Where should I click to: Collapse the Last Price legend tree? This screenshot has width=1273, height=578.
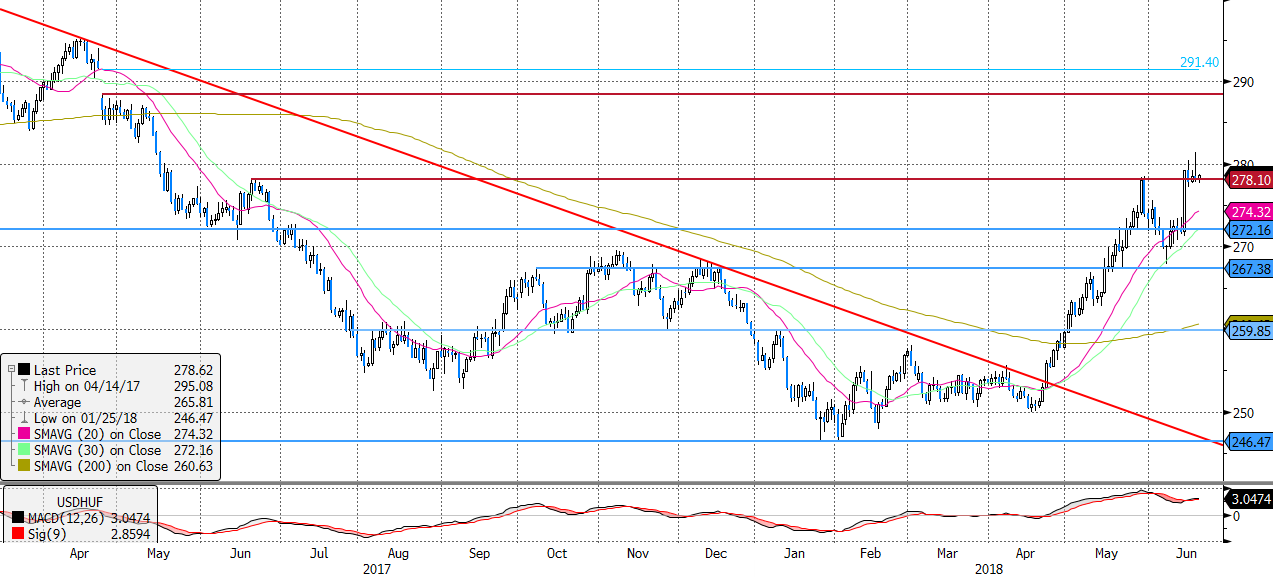click(x=10, y=370)
